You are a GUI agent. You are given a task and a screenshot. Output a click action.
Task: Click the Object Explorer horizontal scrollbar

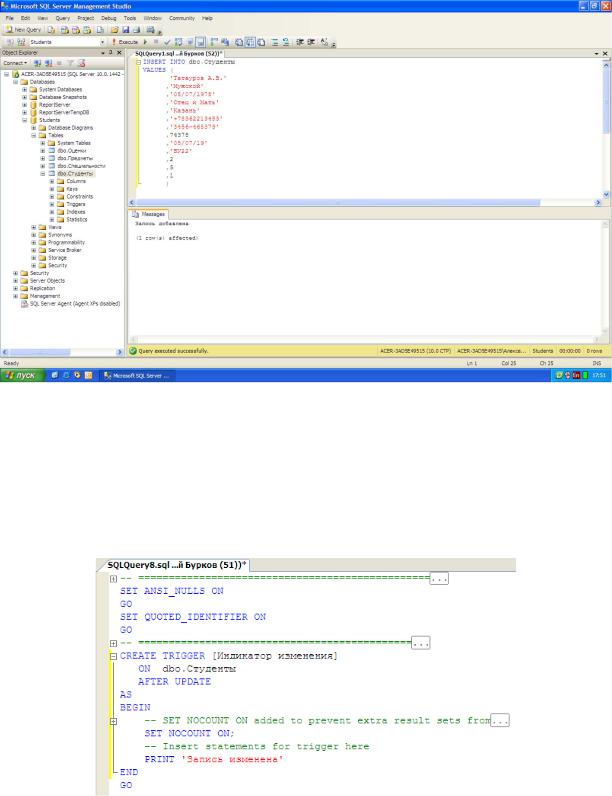(x=62, y=352)
